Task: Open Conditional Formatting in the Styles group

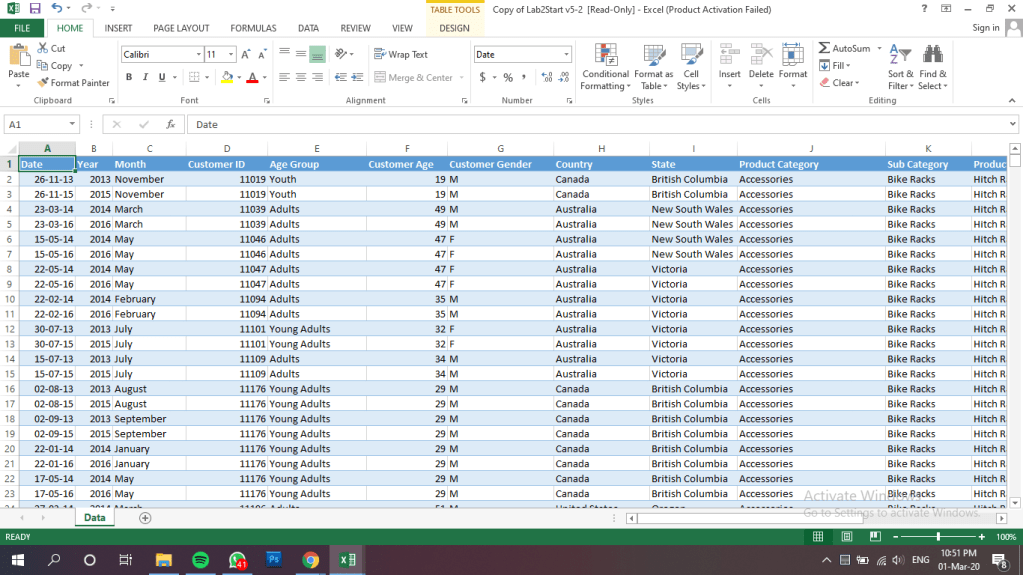Action: 605,57
